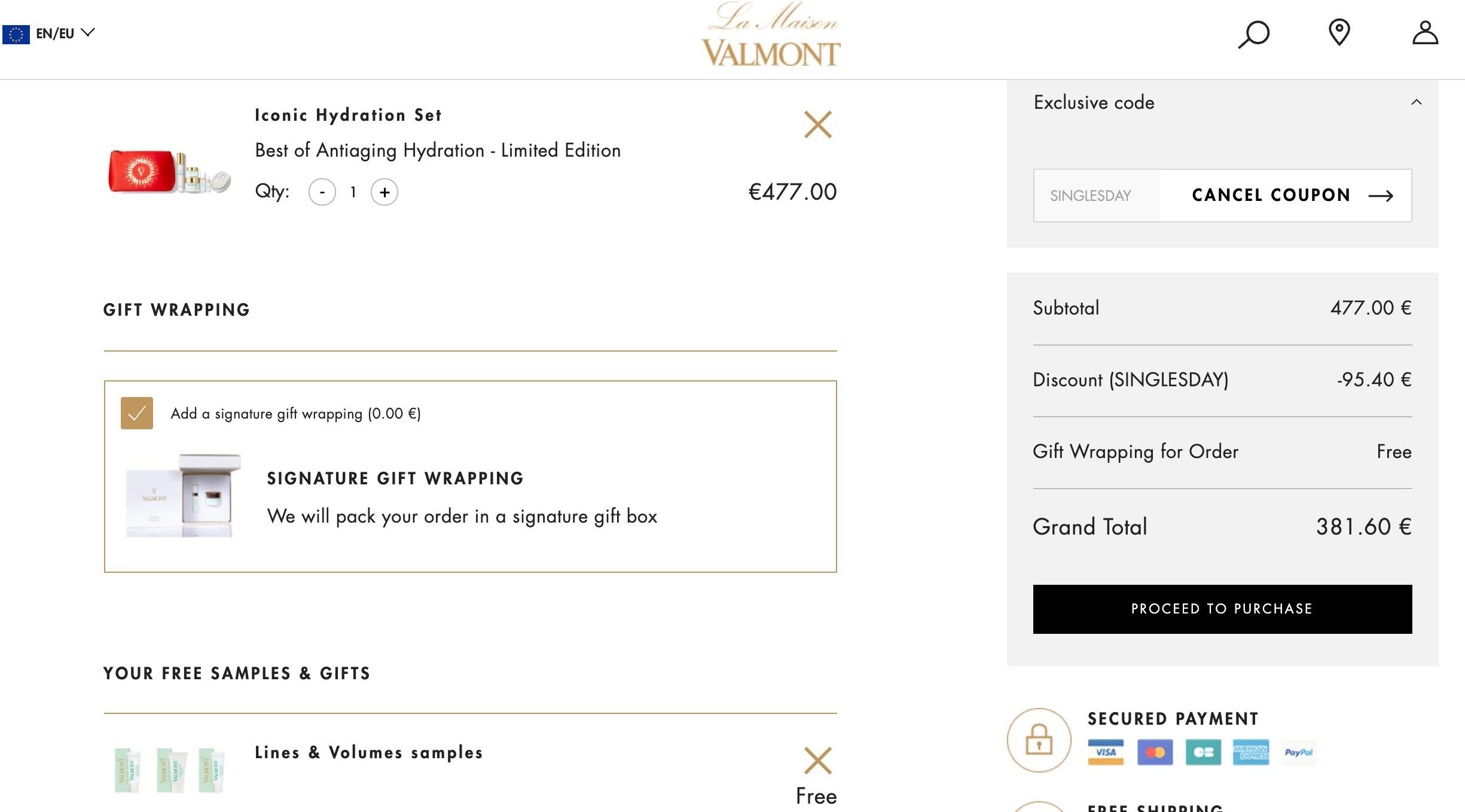The width and height of the screenshot is (1465, 812).
Task: Click the Lines & Volumes samples thumbnail
Action: point(169,770)
